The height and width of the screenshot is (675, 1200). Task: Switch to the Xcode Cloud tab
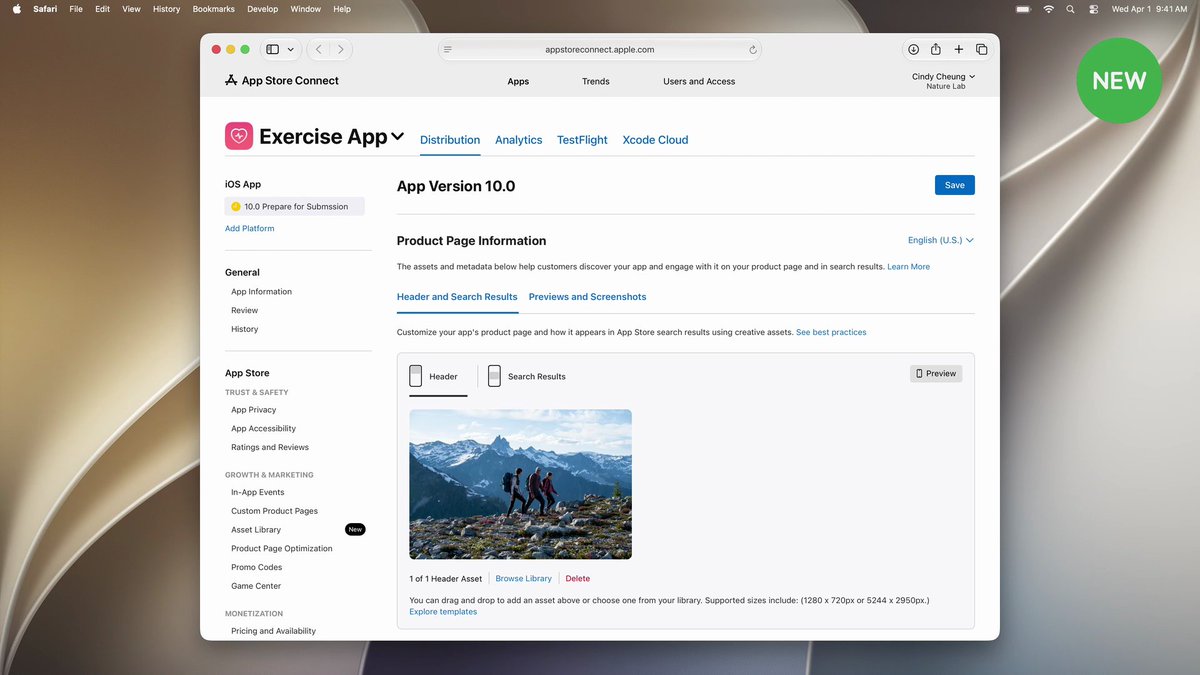[655, 140]
